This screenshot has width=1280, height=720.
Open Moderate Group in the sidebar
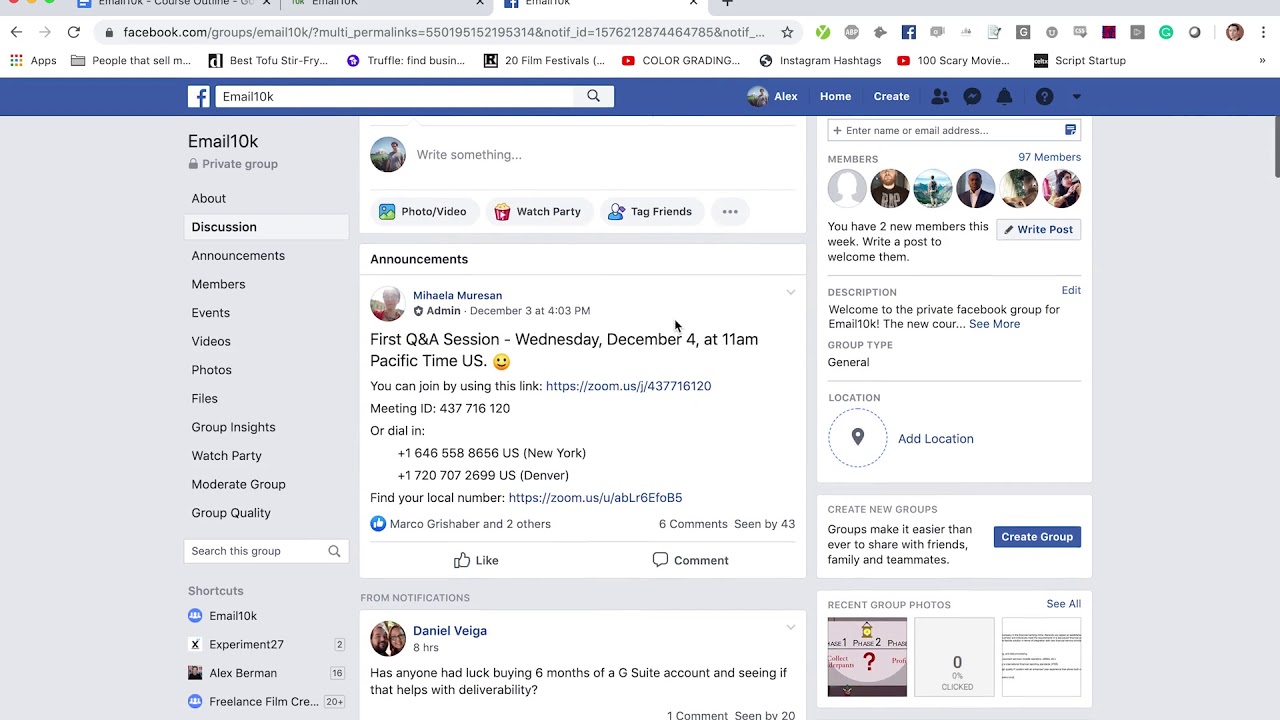point(238,484)
